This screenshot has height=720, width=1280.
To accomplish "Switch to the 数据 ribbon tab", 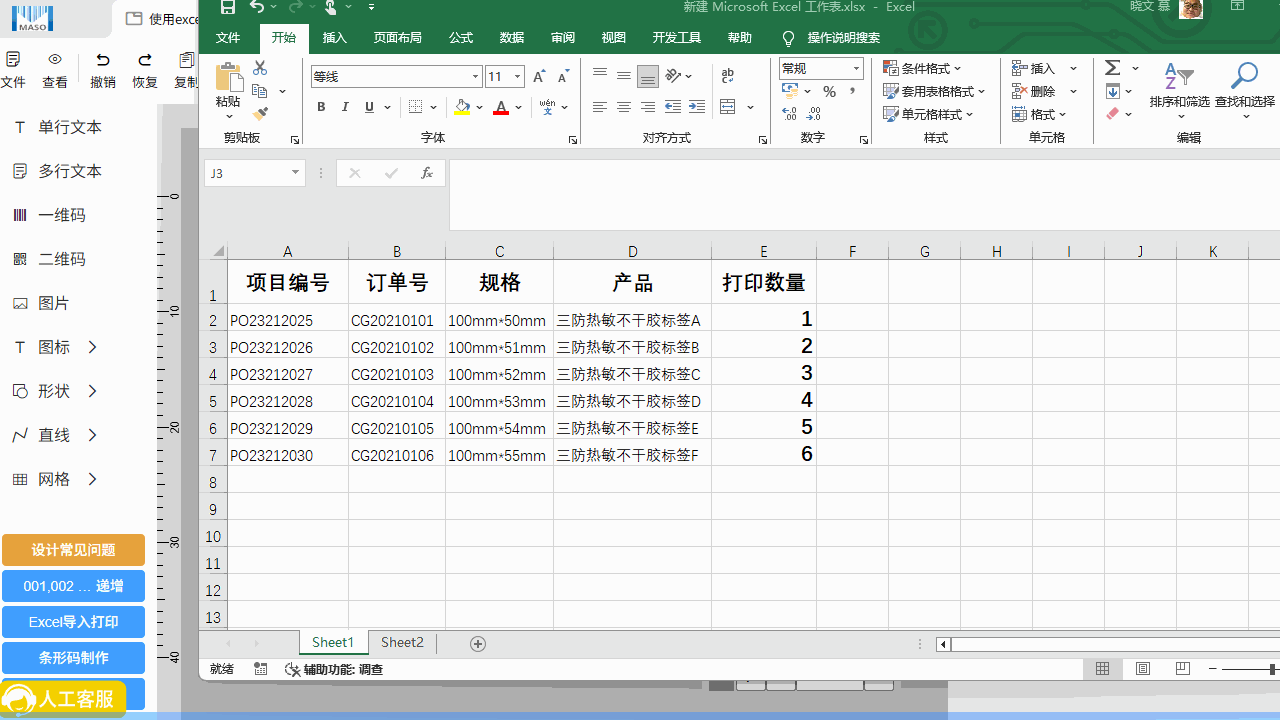I will pos(512,38).
